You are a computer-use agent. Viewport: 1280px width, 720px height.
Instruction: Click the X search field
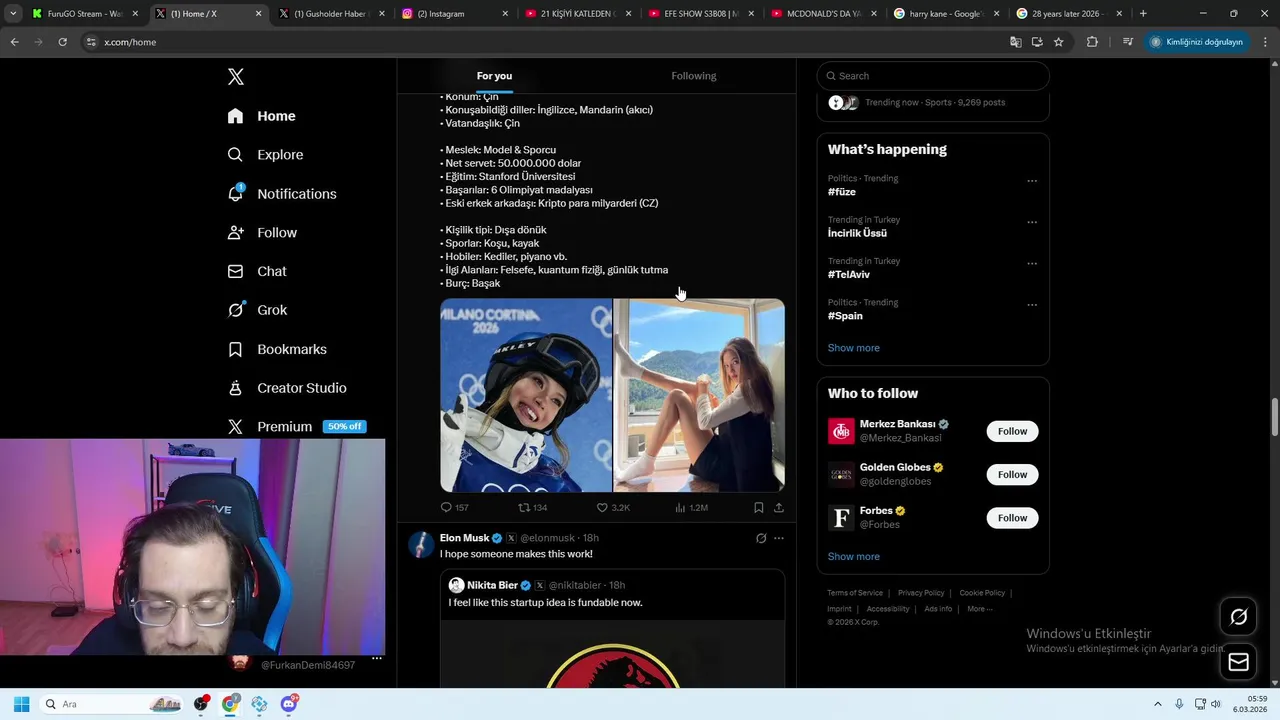tap(933, 76)
